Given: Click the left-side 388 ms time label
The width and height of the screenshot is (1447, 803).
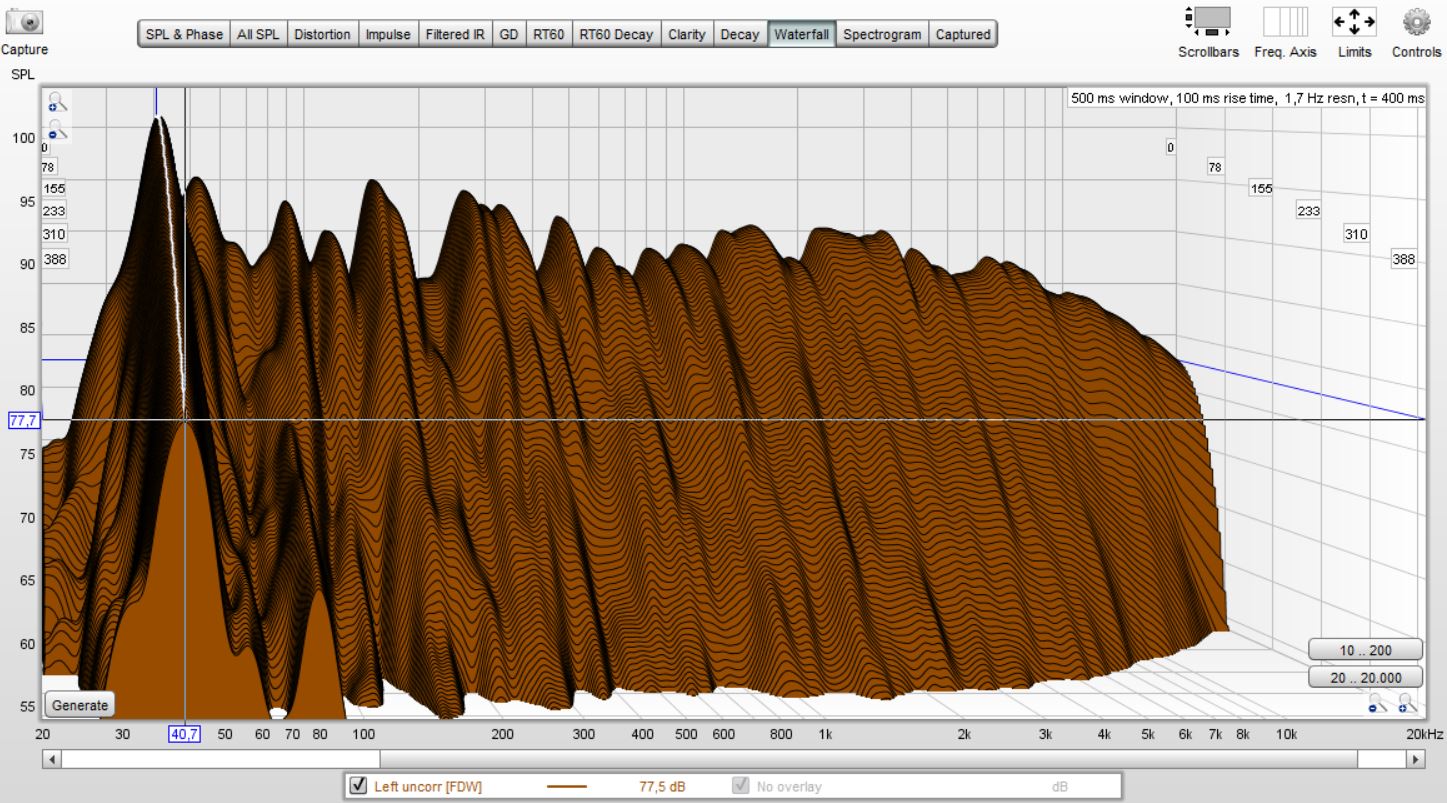Looking at the screenshot, I should (54, 259).
